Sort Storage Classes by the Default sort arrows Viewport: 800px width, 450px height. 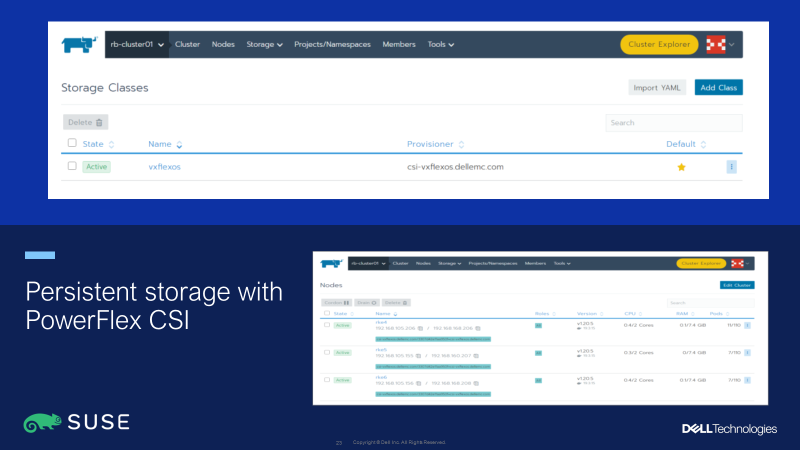703,144
